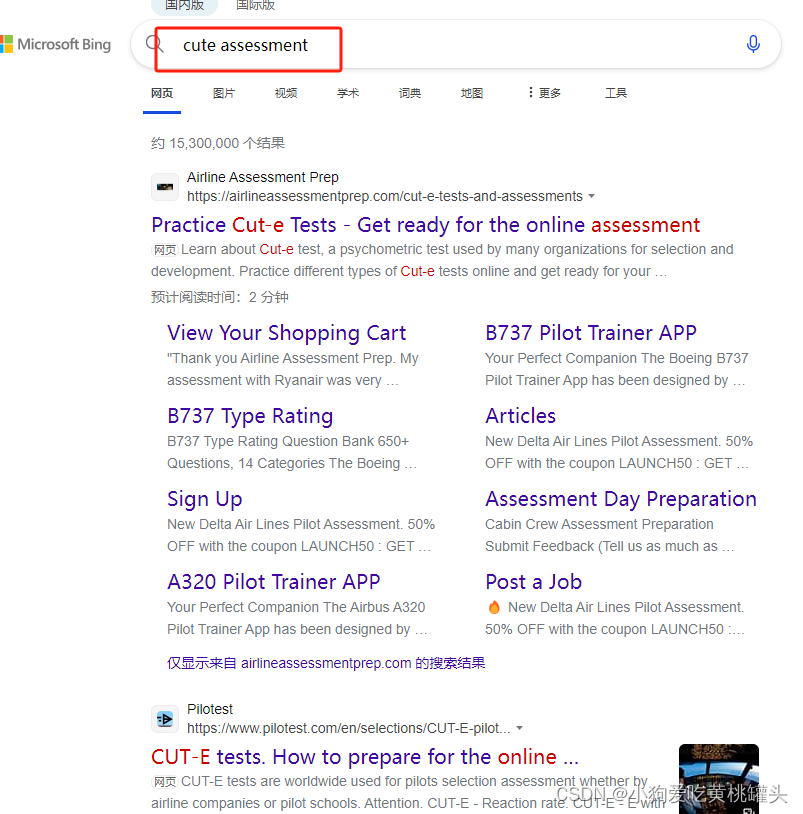Click the airlineassessmentprep.com URL text

(385, 196)
